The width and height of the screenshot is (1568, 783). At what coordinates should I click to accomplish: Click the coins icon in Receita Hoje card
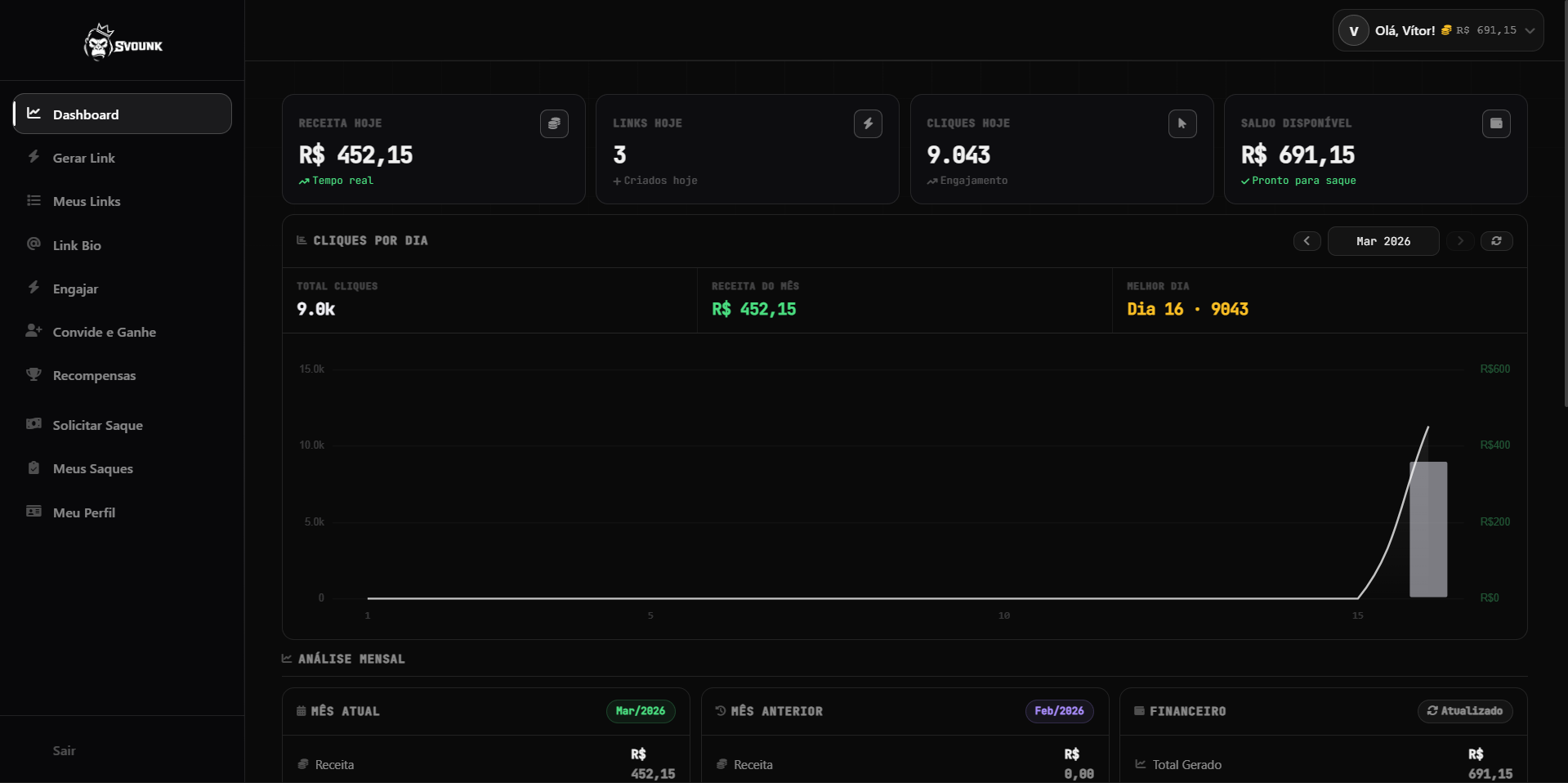coord(554,123)
